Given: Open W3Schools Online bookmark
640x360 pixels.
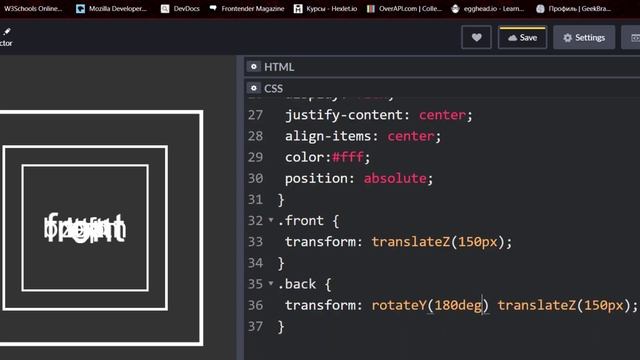Looking at the screenshot, I should point(33,9).
